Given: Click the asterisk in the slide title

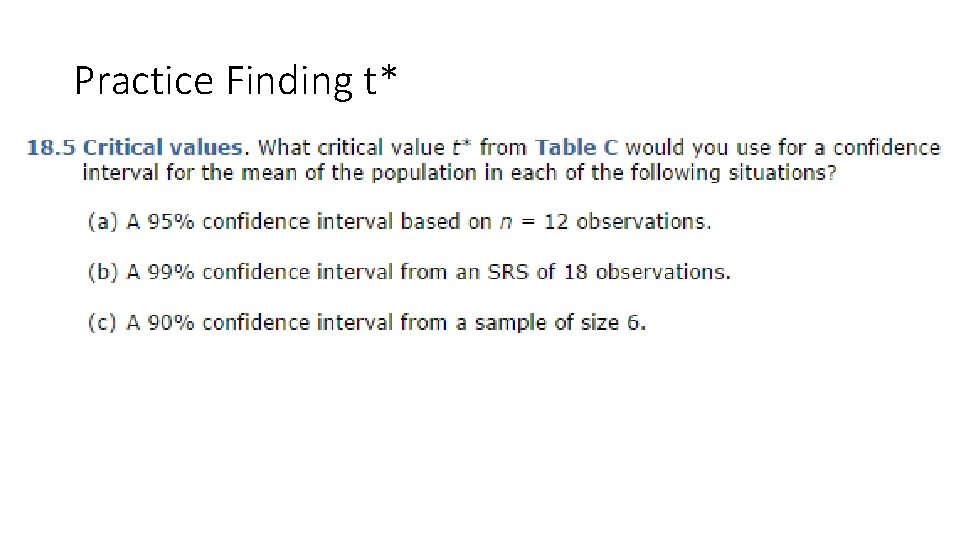Looking at the screenshot, I should point(388,75).
